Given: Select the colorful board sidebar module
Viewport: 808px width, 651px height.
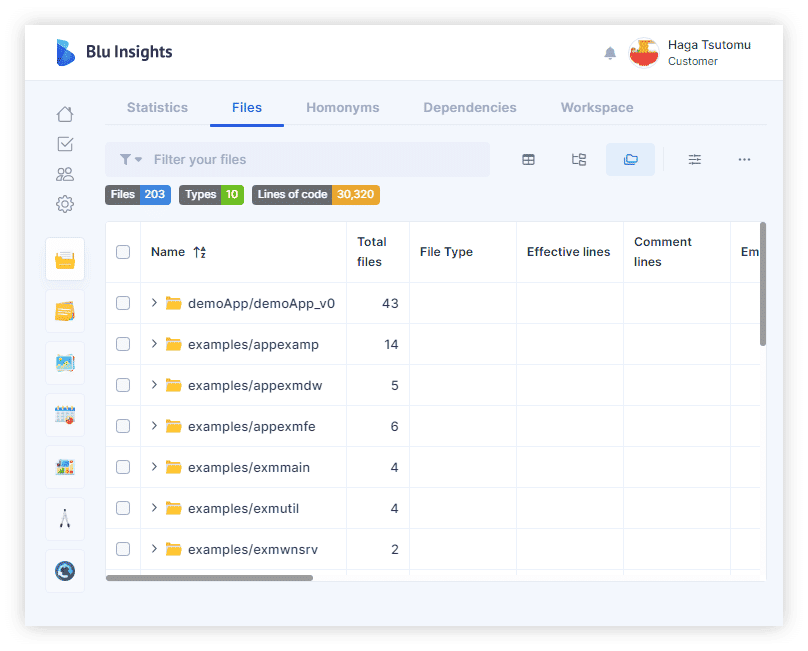Looking at the screenshot, I should pyautogui.click(x=65, y=468).
